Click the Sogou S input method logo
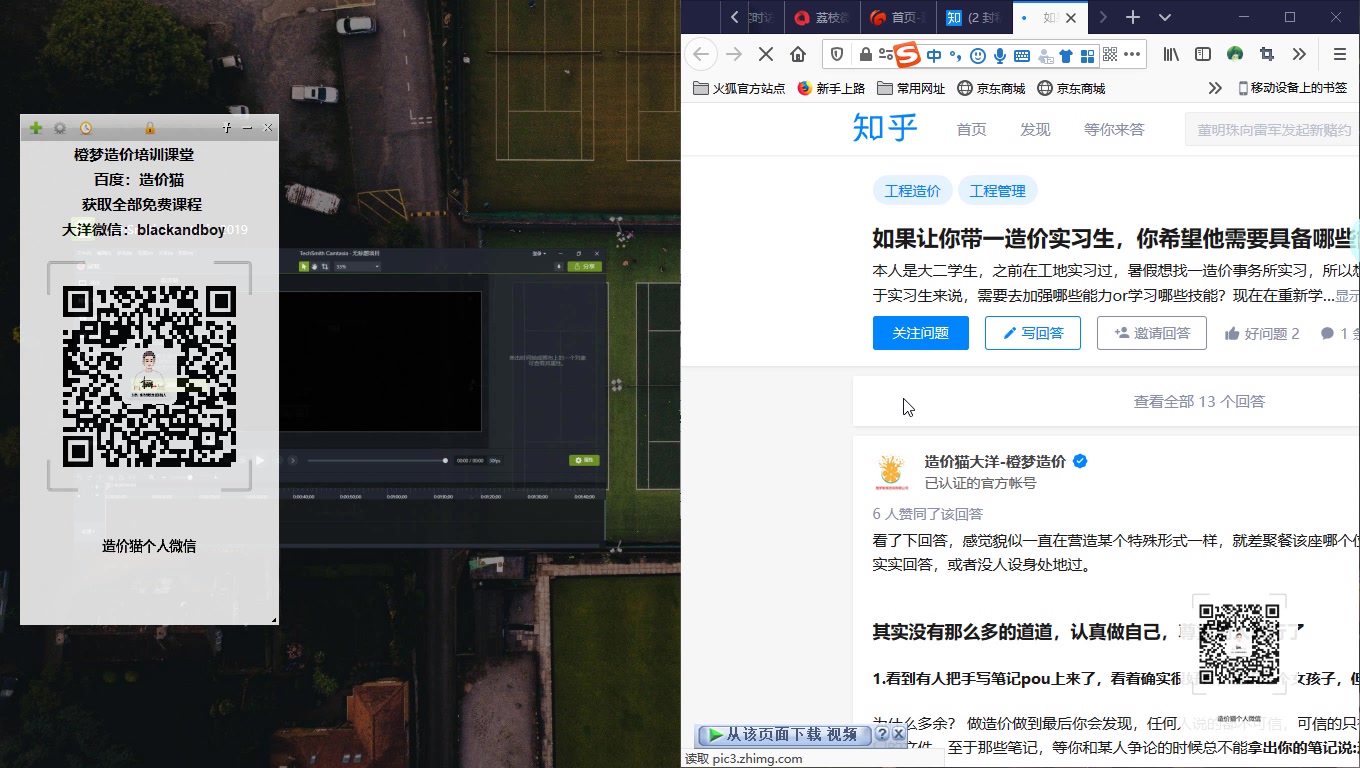The height and width of the screenshot is (768, 1360). (907, 54)
